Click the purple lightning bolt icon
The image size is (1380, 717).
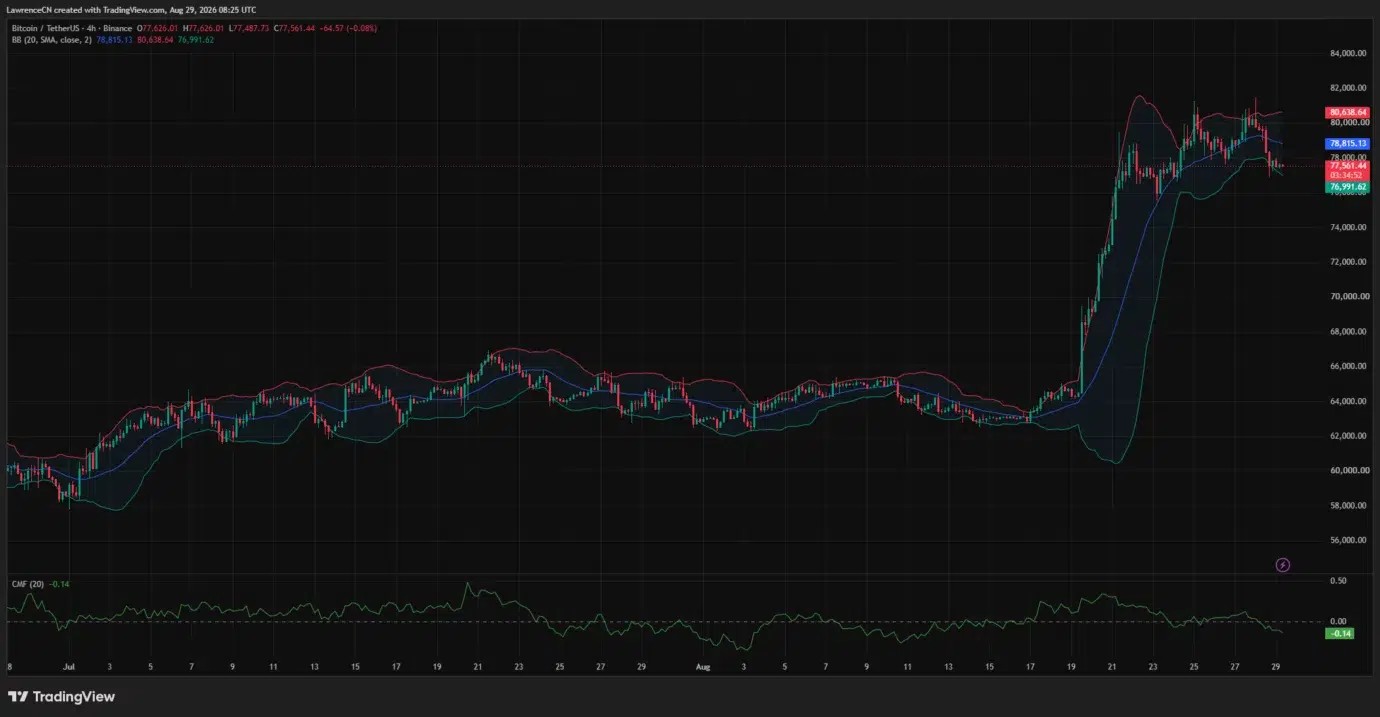click(1283, 565)
